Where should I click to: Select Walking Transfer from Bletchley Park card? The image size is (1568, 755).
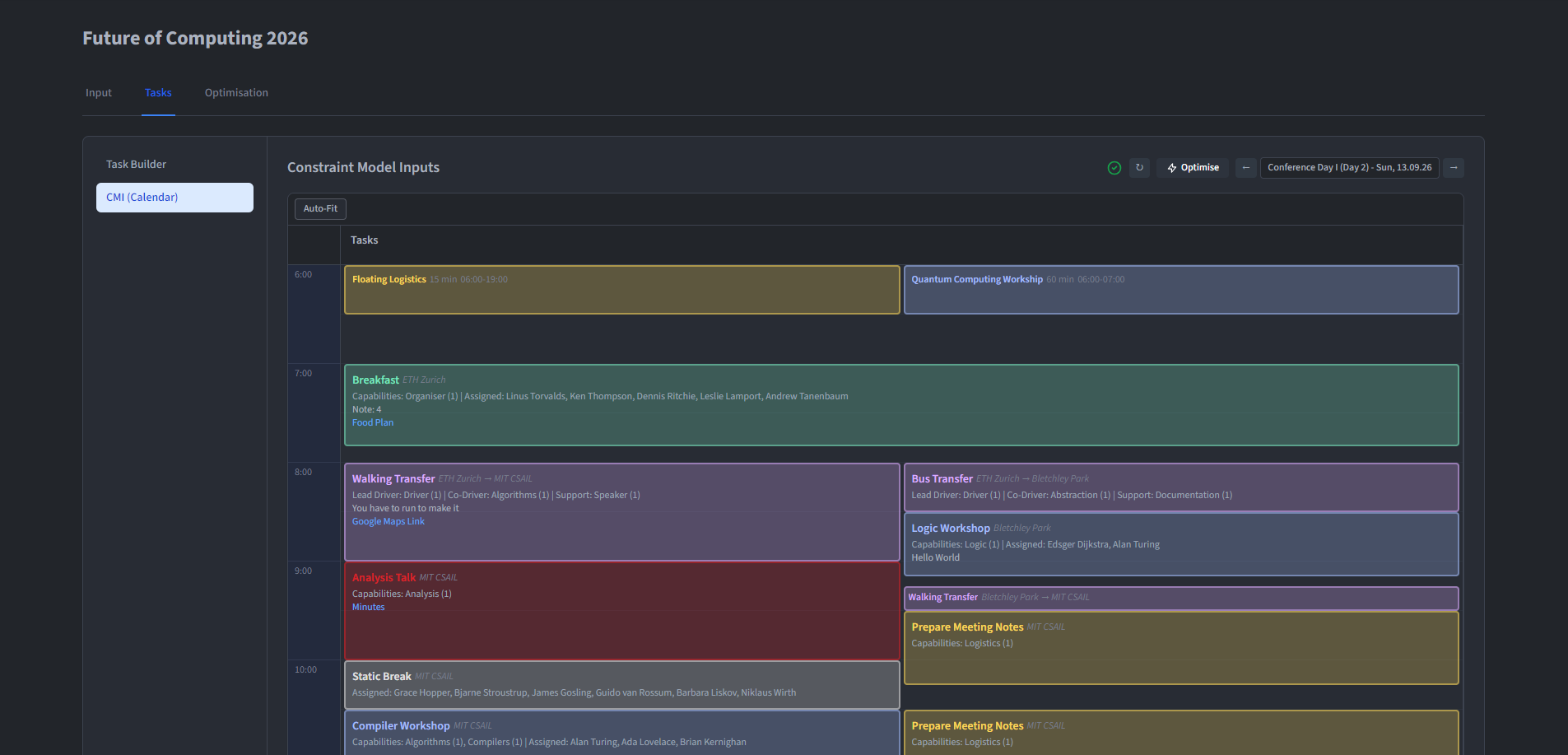coord(1181,598)
